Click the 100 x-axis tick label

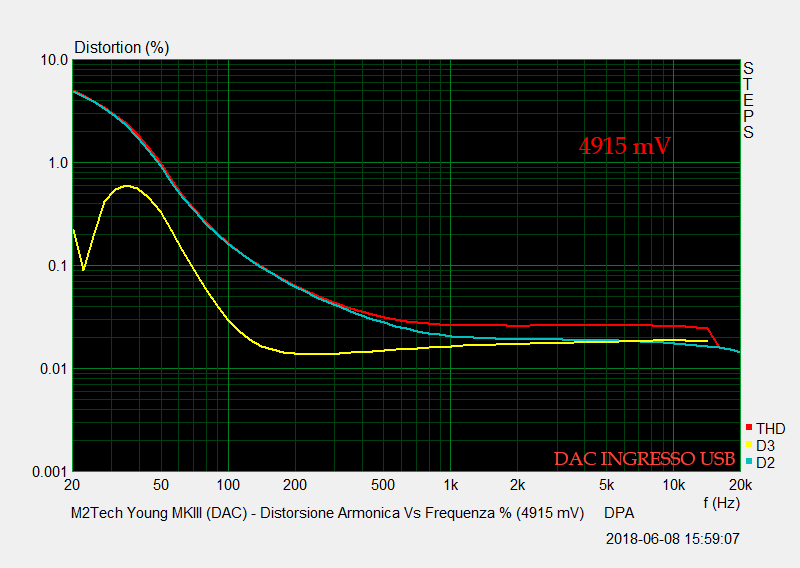click(228, 485)
